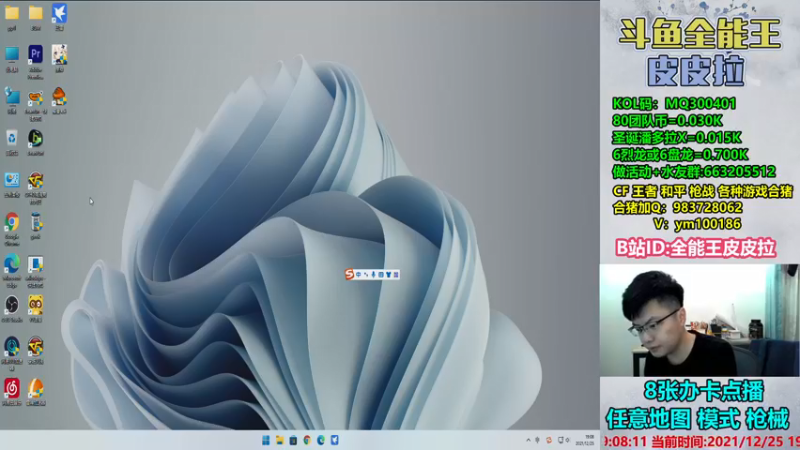Open the Google Chrome desktop shortcut
Image resolution: width=800 pixels, height=450 pixels.
[12, 222]
